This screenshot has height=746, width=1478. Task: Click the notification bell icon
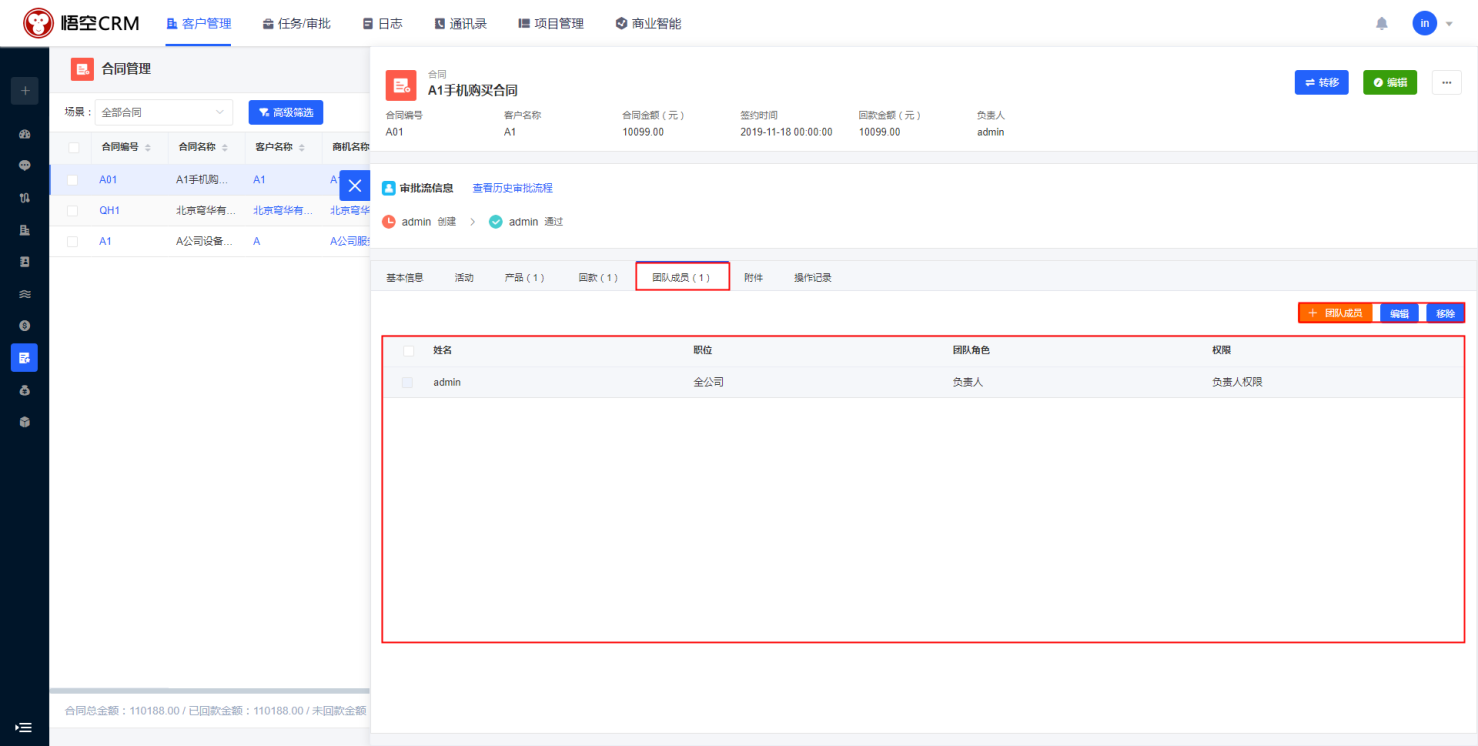click(1382, 23)
